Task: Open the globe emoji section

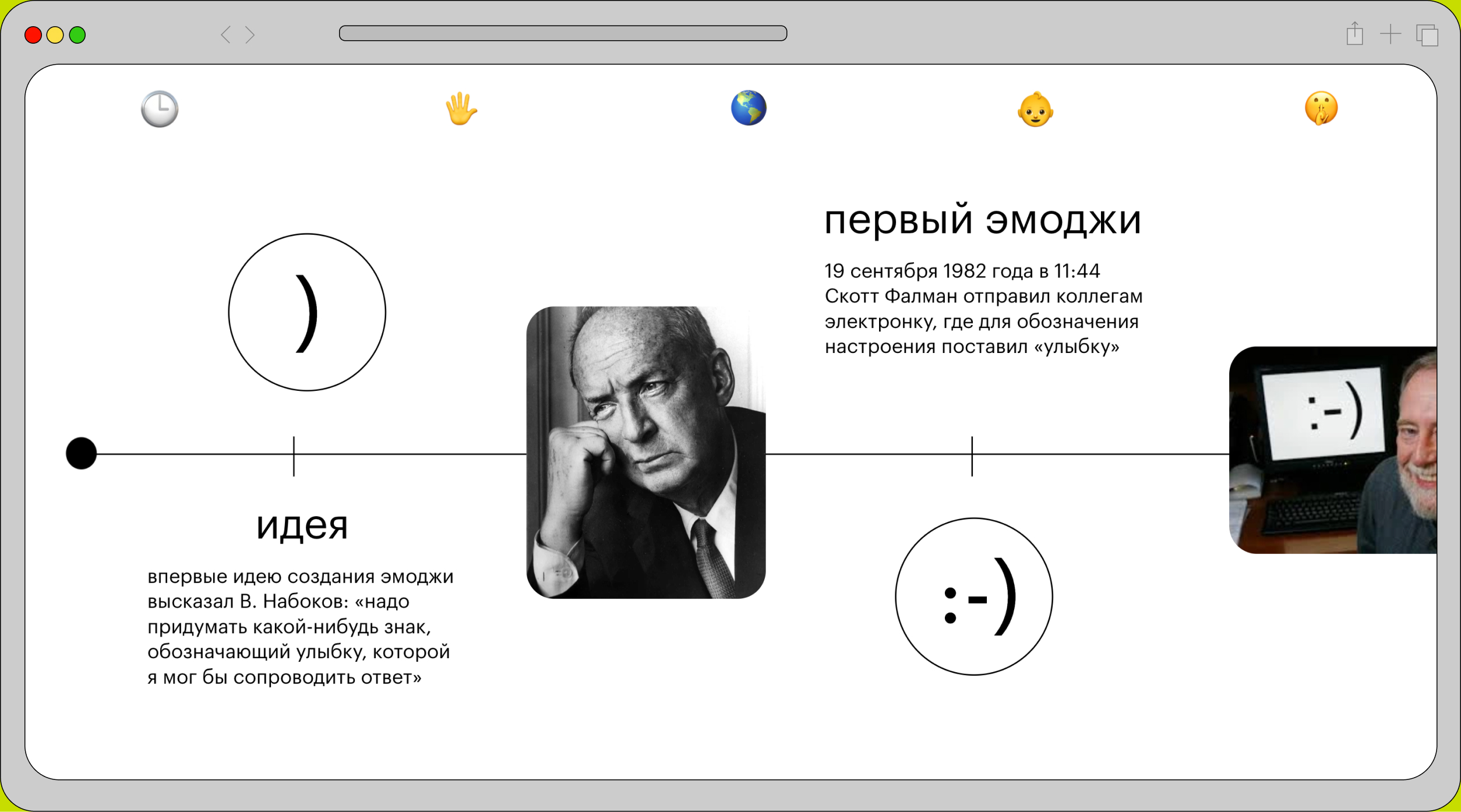Action: (x=749, y=108)
